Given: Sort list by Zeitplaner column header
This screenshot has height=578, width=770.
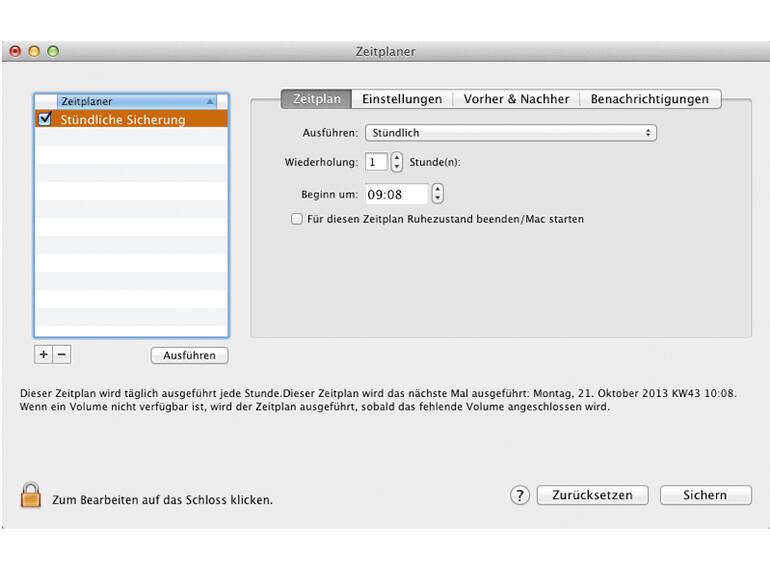Looking at the screenshot, I should [137, 101].
